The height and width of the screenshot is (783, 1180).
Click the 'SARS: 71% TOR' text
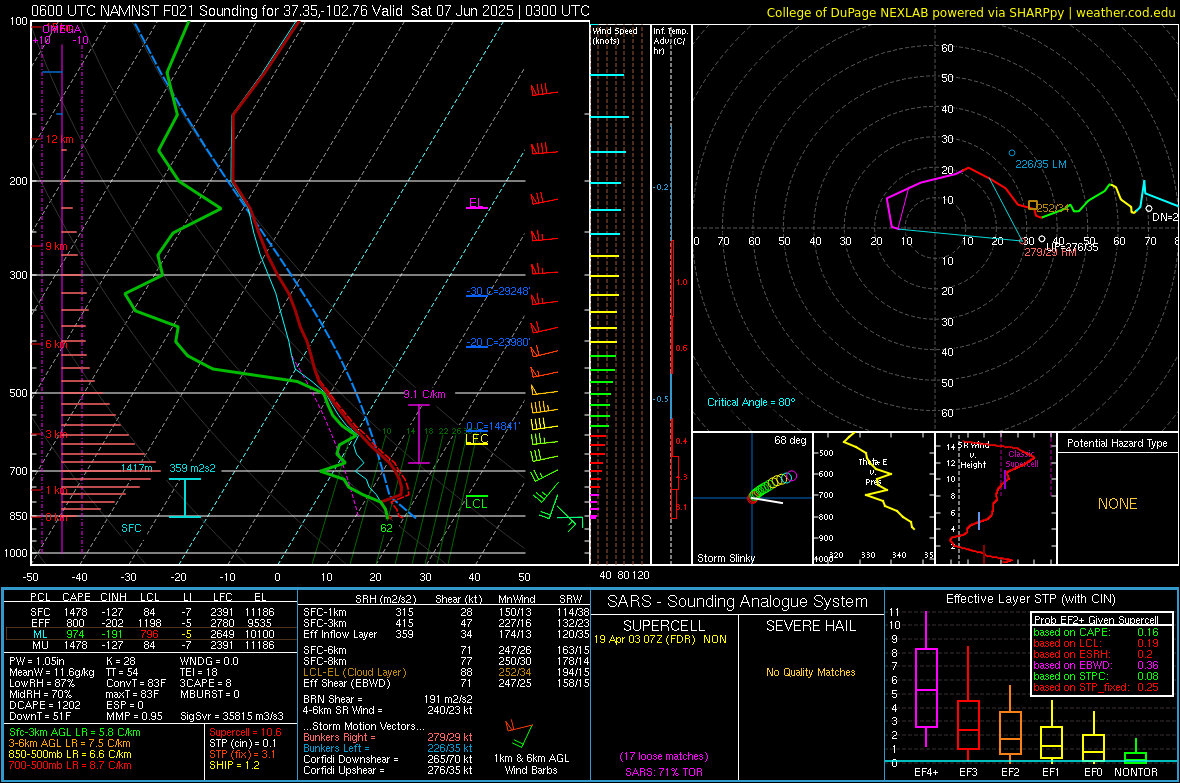664,772
